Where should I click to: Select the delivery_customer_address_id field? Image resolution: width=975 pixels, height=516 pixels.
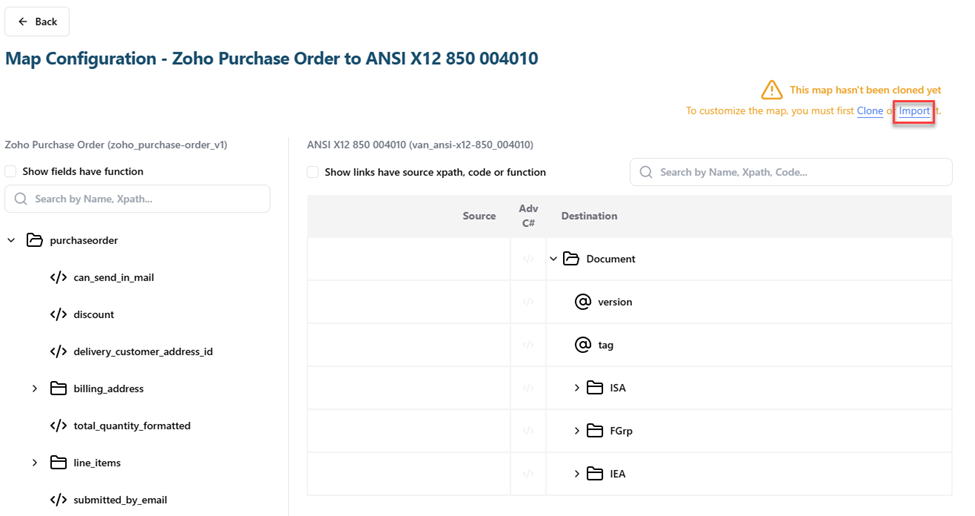143,352
